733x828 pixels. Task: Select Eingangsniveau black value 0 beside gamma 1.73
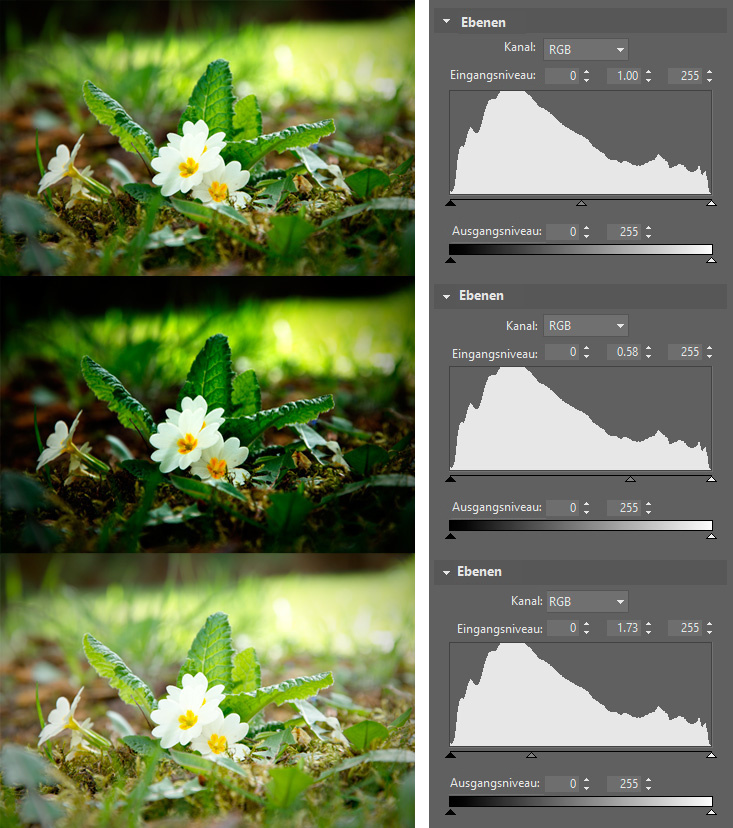pyautogui.click(x=563, y=628)
